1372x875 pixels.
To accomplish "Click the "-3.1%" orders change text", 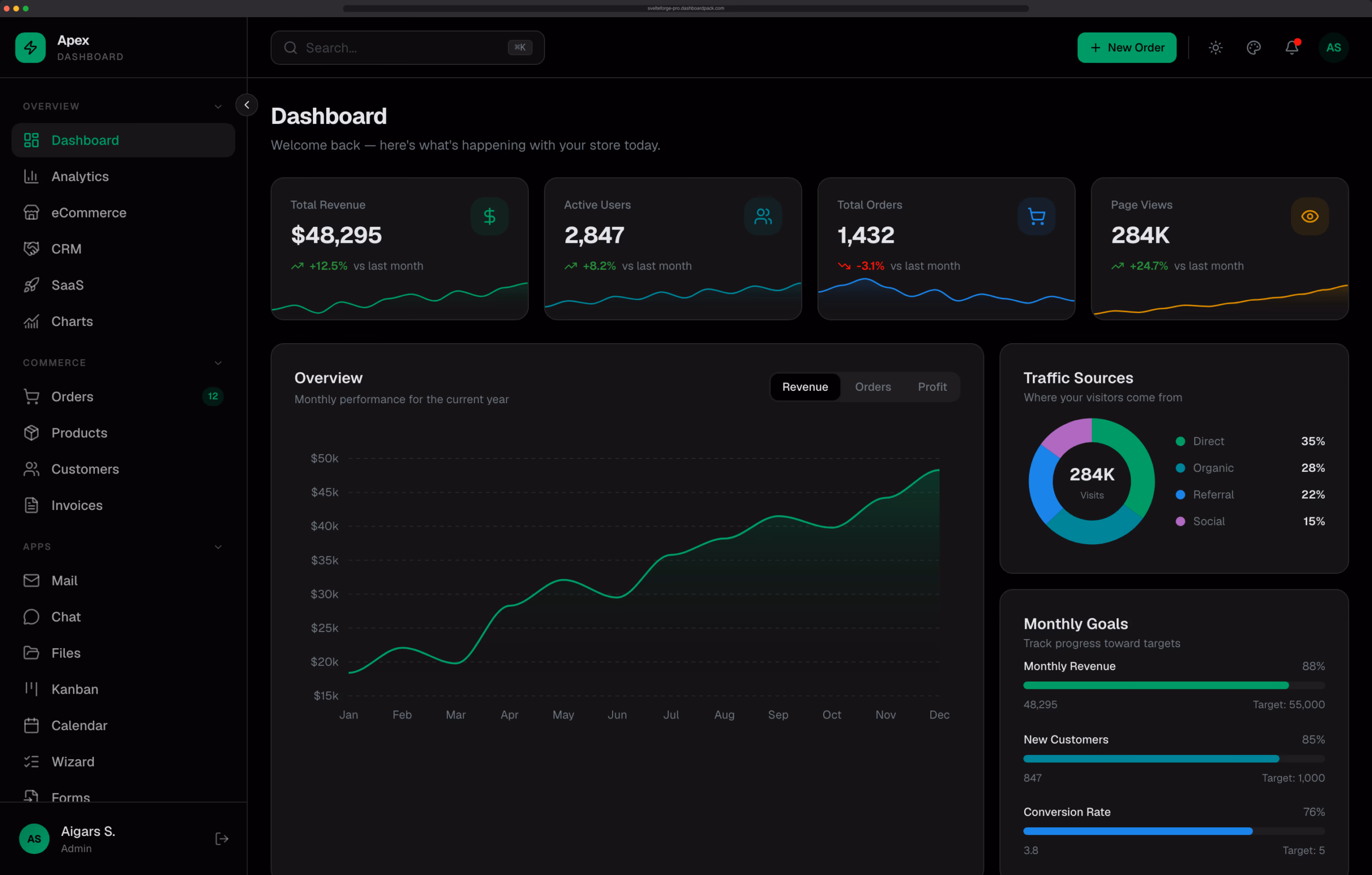I will click(870, 266).
